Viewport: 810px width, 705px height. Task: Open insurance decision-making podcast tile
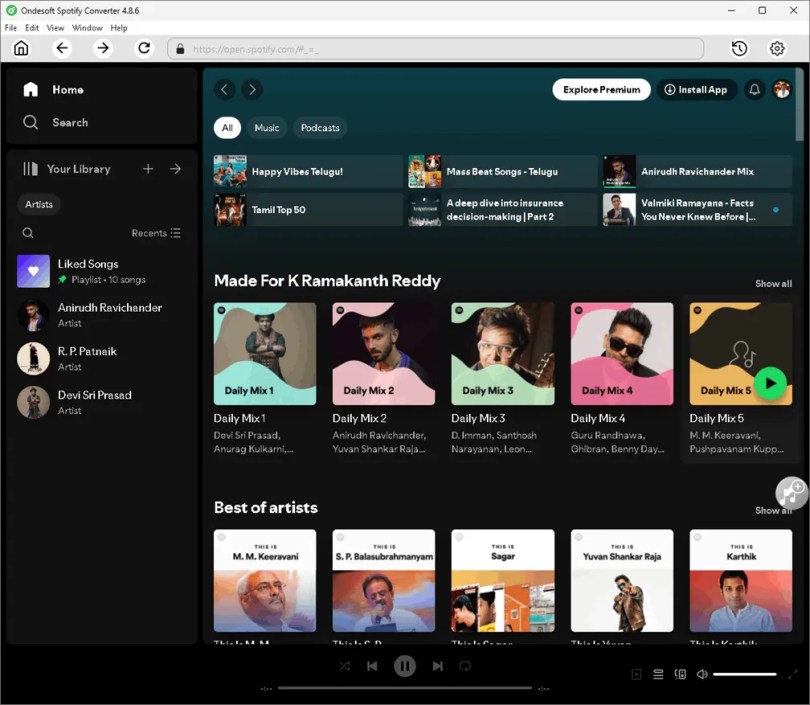[x=503, y=210]
